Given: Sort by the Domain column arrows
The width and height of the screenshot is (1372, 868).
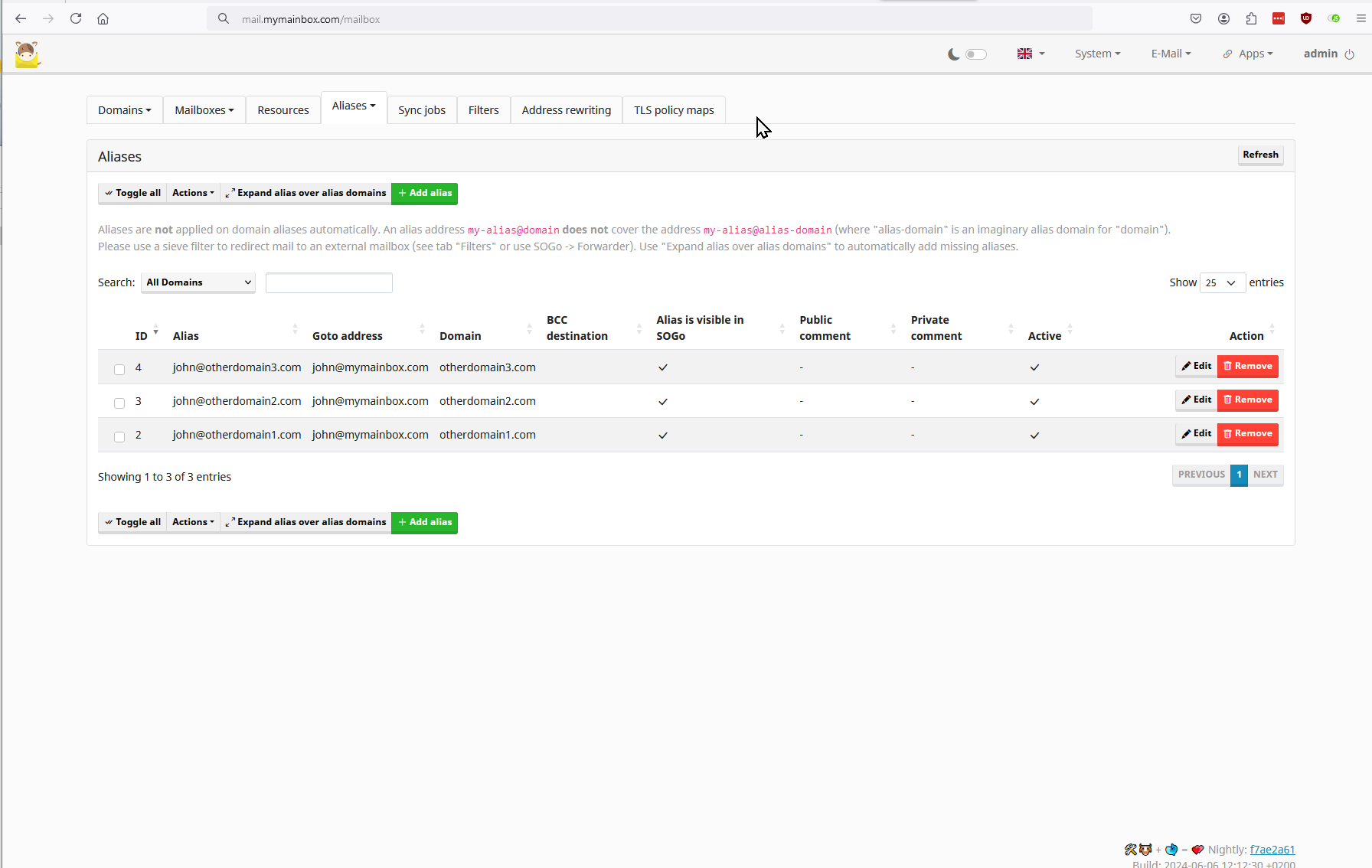Looking at the screenshot, I should pos(529,329).
